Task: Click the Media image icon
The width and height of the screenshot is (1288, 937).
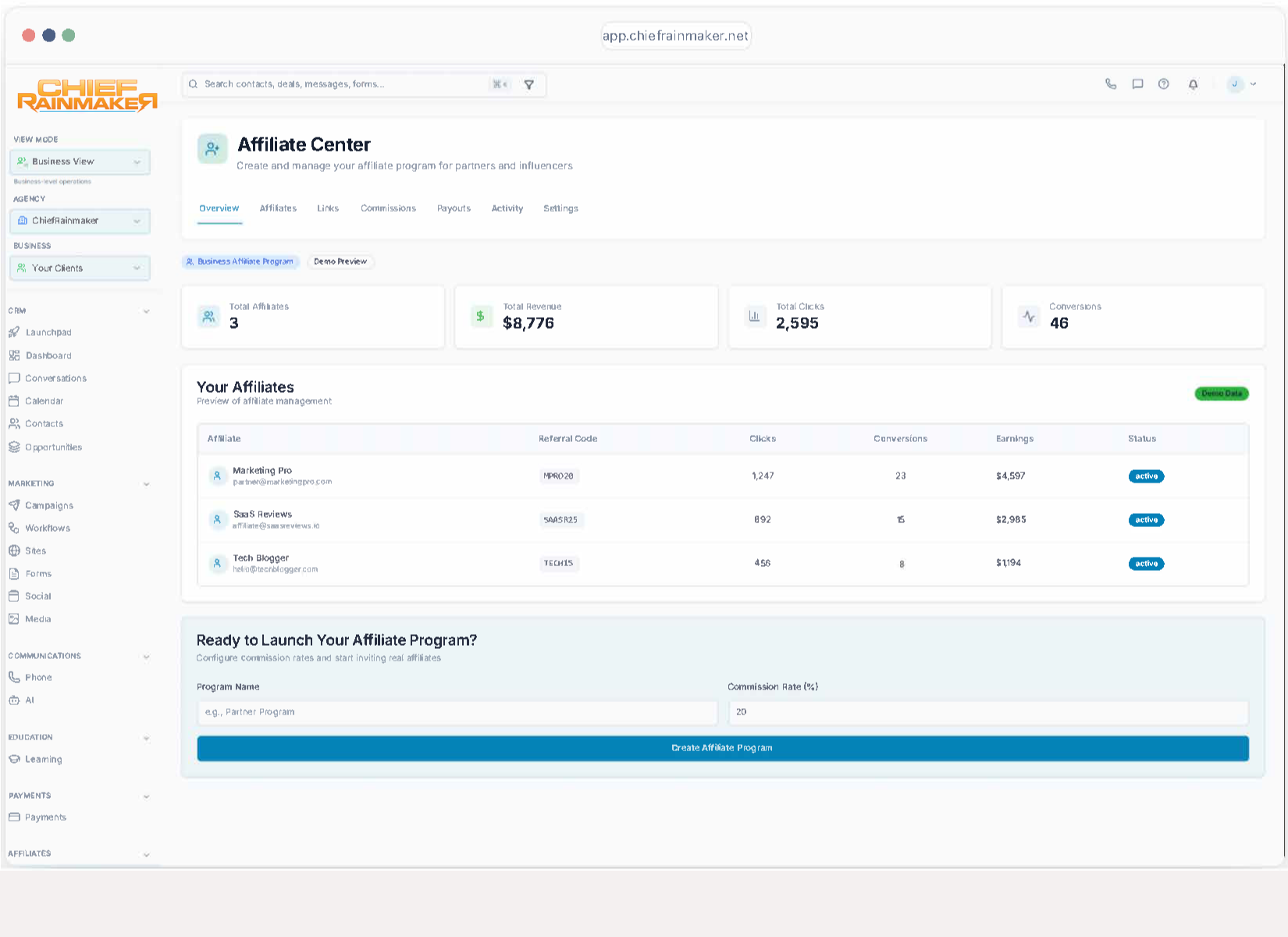Action: (x=14, y=618)
